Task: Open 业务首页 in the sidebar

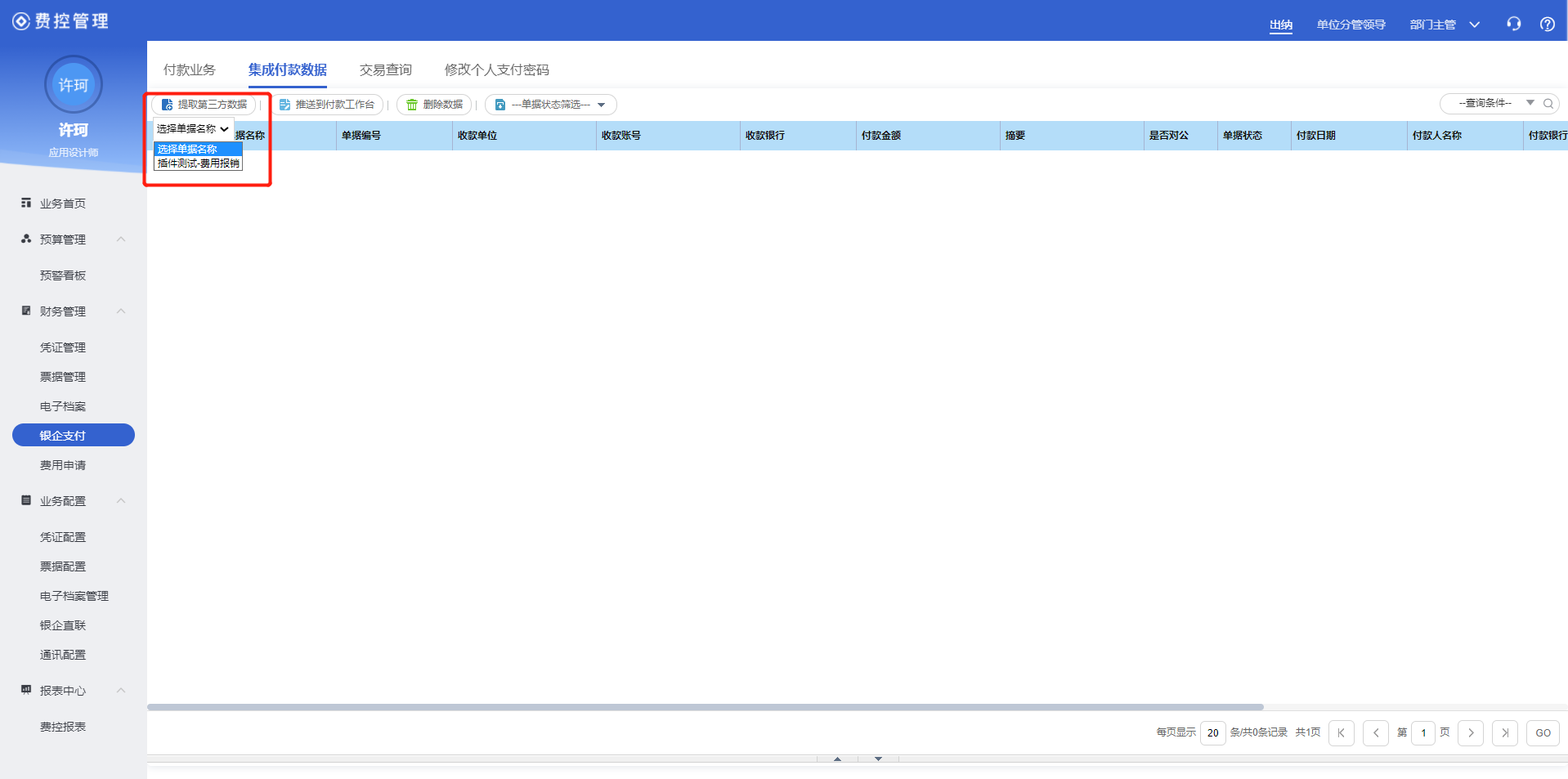Action: coord(63,204)
